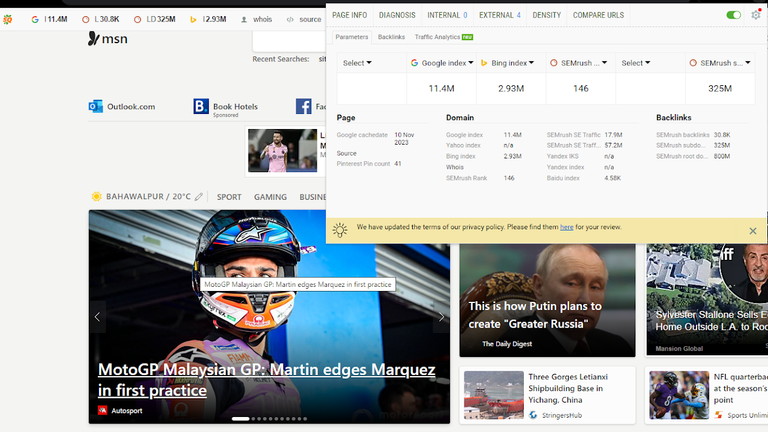
Task: Open the GAMING news category
Action: click(270, 197)
